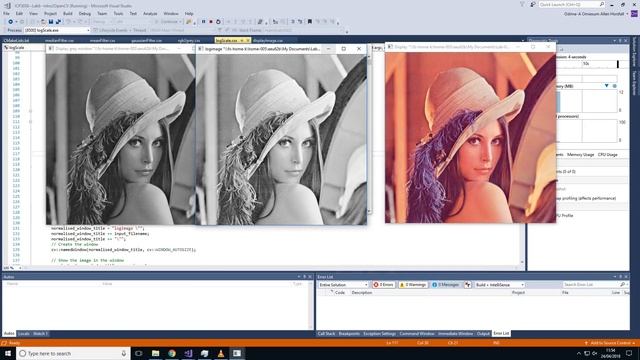Click Error List search magnifier icon

[x=622, y=284]
